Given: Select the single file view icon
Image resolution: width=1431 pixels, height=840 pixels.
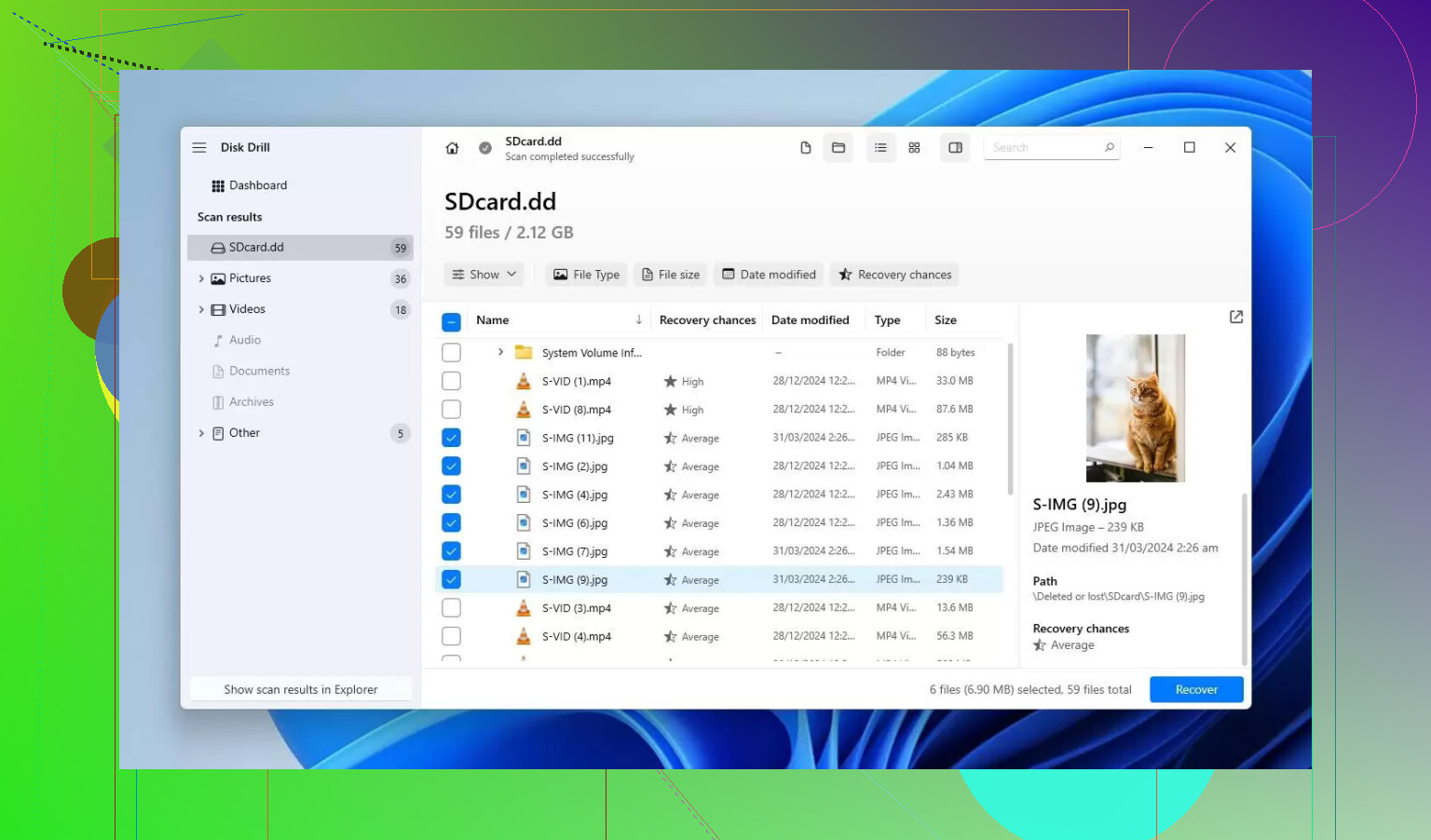Looking at the screenshot, I should (x=806, y=148).
